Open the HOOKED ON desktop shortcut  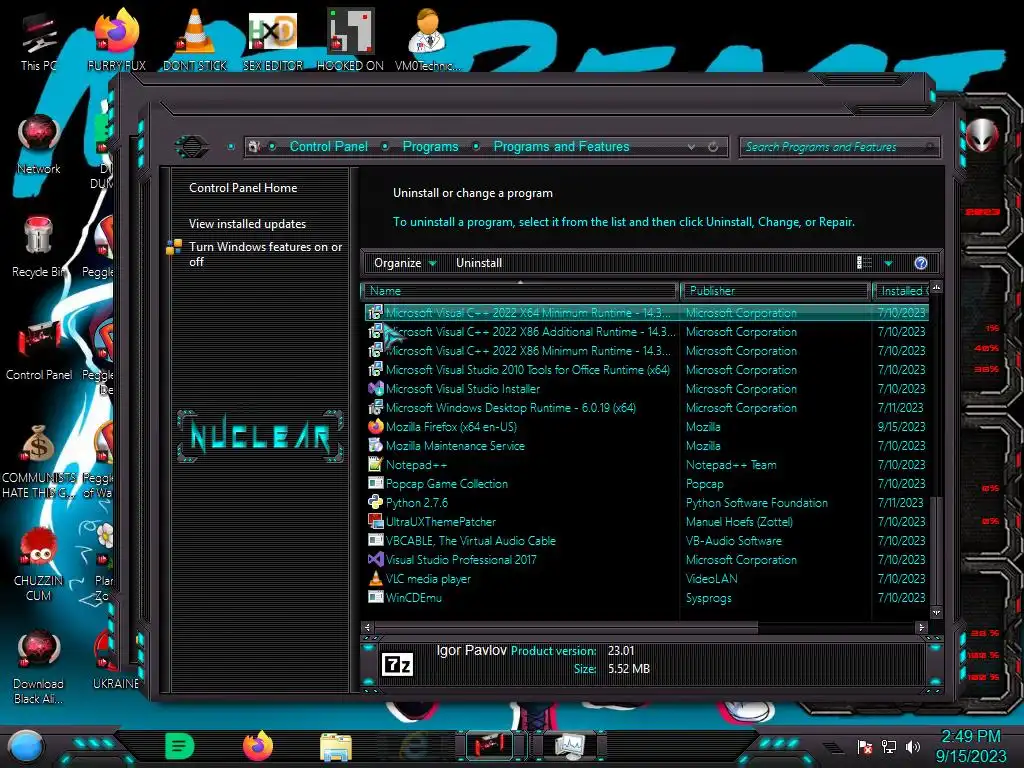pos(350,39)
